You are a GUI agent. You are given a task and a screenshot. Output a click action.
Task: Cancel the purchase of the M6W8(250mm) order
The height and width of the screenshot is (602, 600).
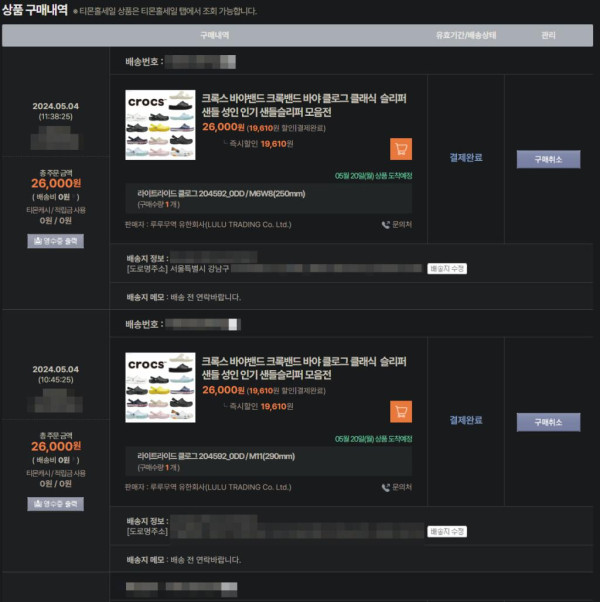[548, 159]
